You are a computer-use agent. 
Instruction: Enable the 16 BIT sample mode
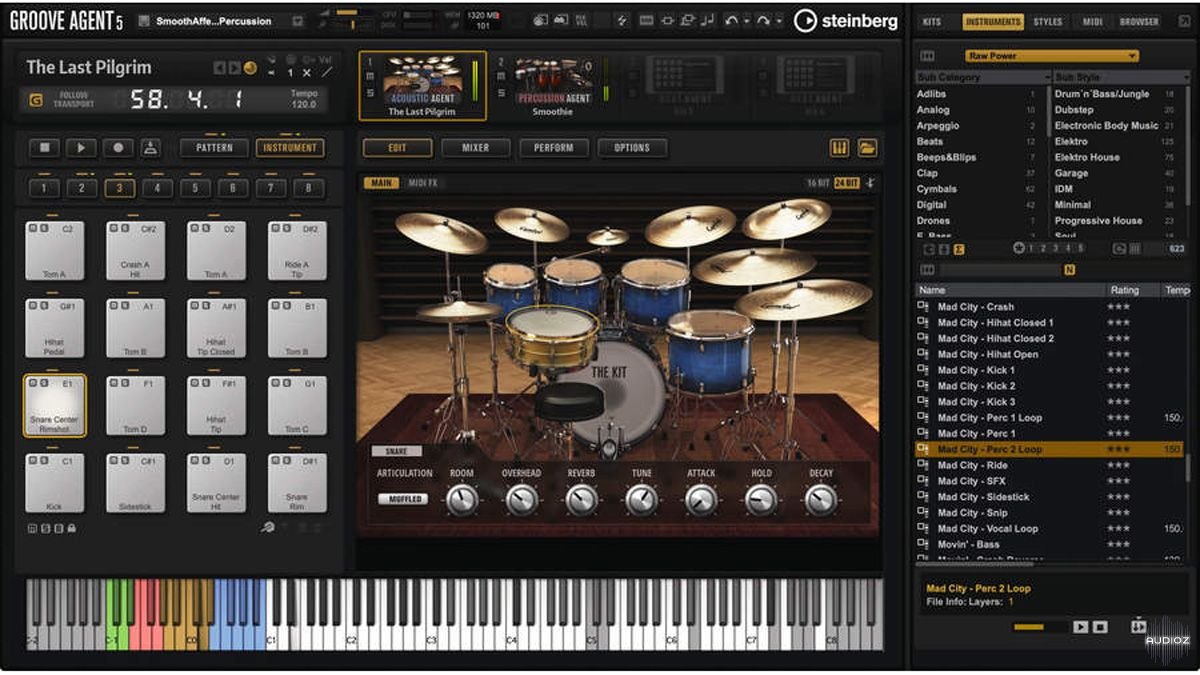(x=818, y=183)
